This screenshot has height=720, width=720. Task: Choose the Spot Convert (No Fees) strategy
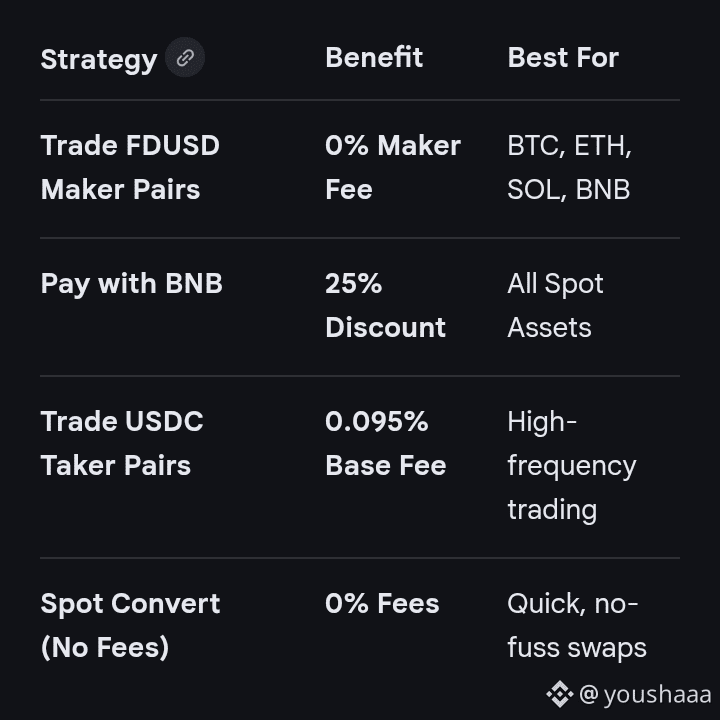pos(130,625)
